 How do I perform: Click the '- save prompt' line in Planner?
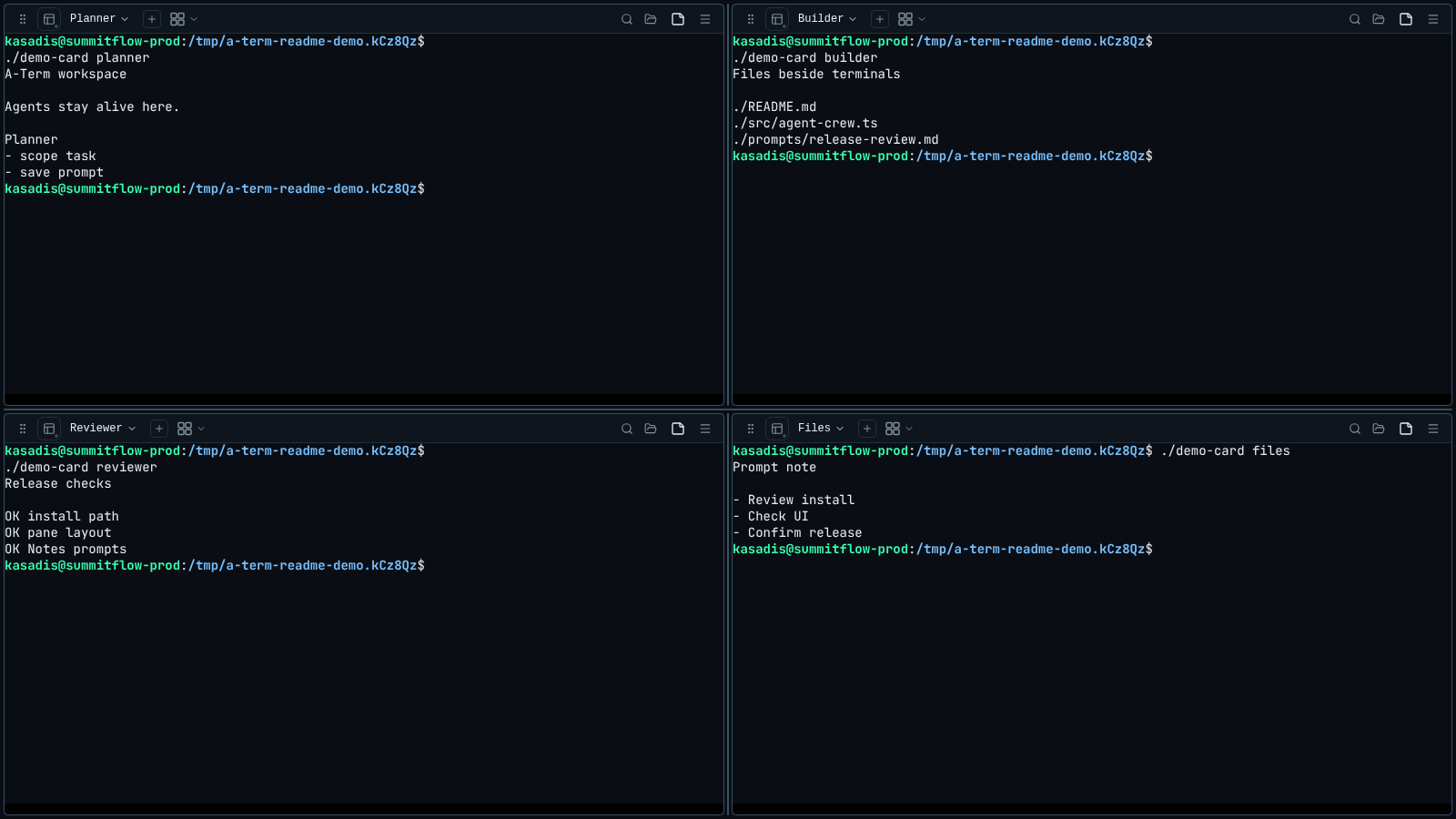click(54, 173)
